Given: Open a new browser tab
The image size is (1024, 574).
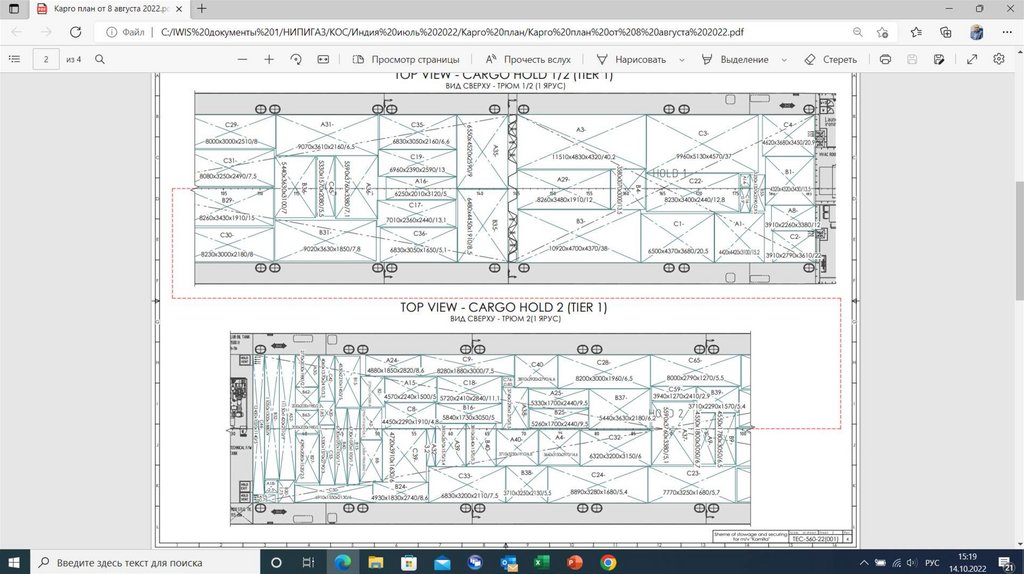Looking at the screenshot, I should point(202,9).
